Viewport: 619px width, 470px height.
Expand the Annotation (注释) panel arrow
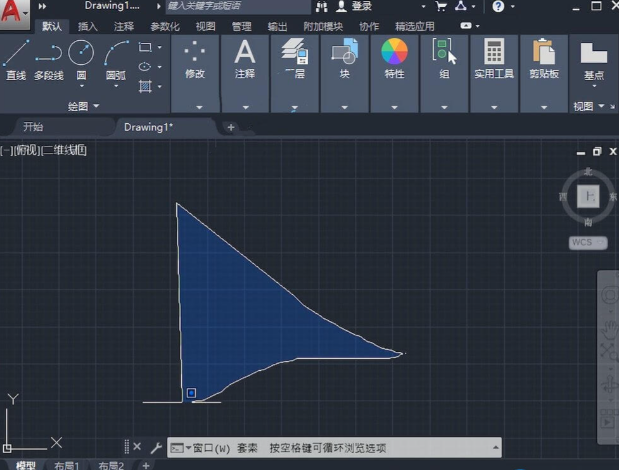(246, 107)
